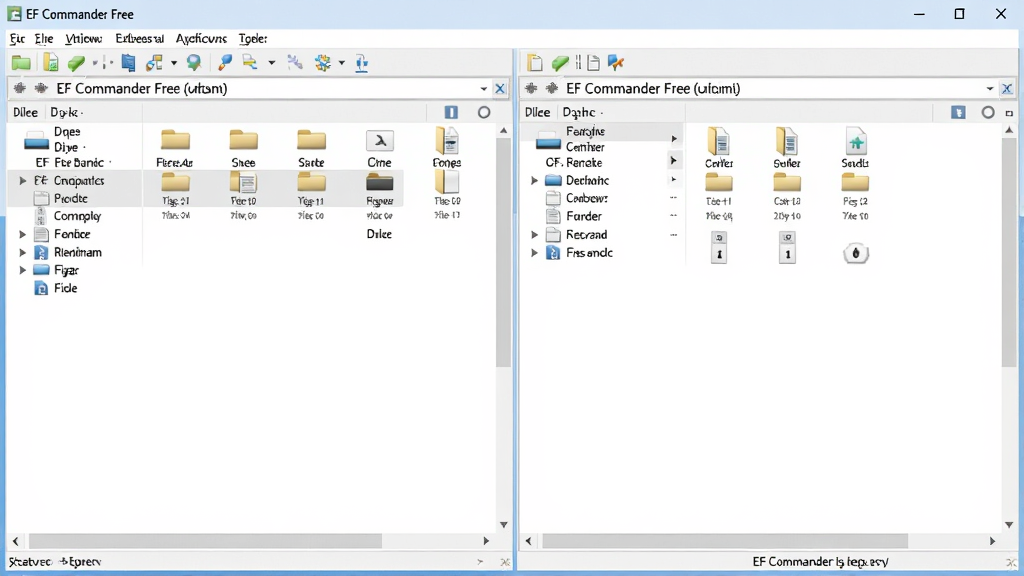
Task: Expand the Fres andc tree node in right pane
Action: 535,253
